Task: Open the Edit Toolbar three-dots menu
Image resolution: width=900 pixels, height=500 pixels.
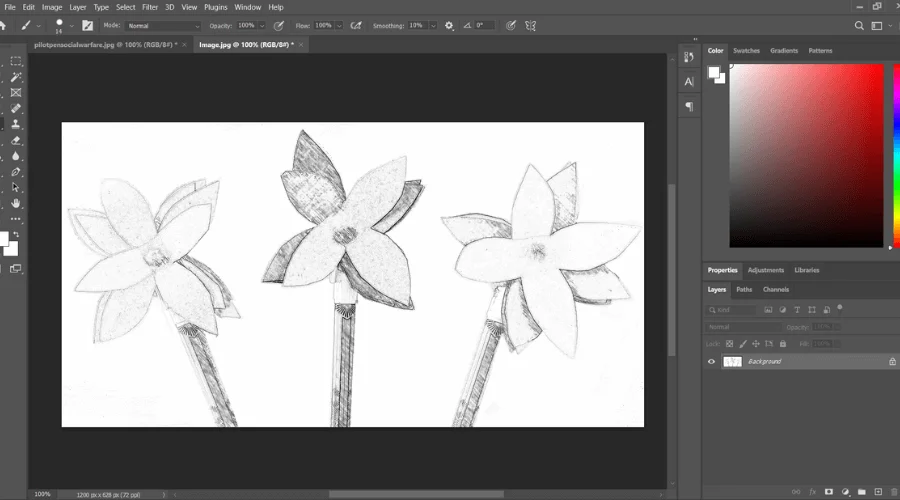Action: point(16,219)
